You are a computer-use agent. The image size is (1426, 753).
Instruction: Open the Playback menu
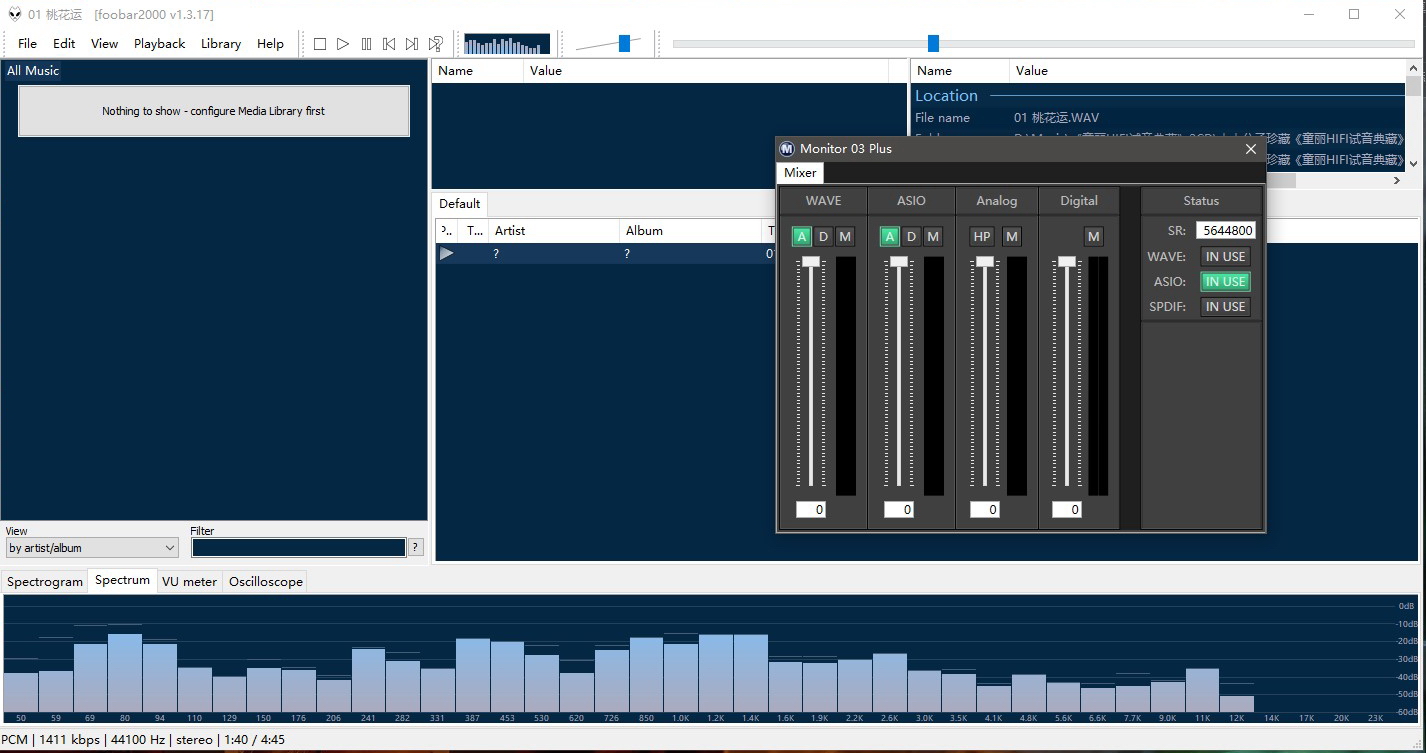(159, 44)
